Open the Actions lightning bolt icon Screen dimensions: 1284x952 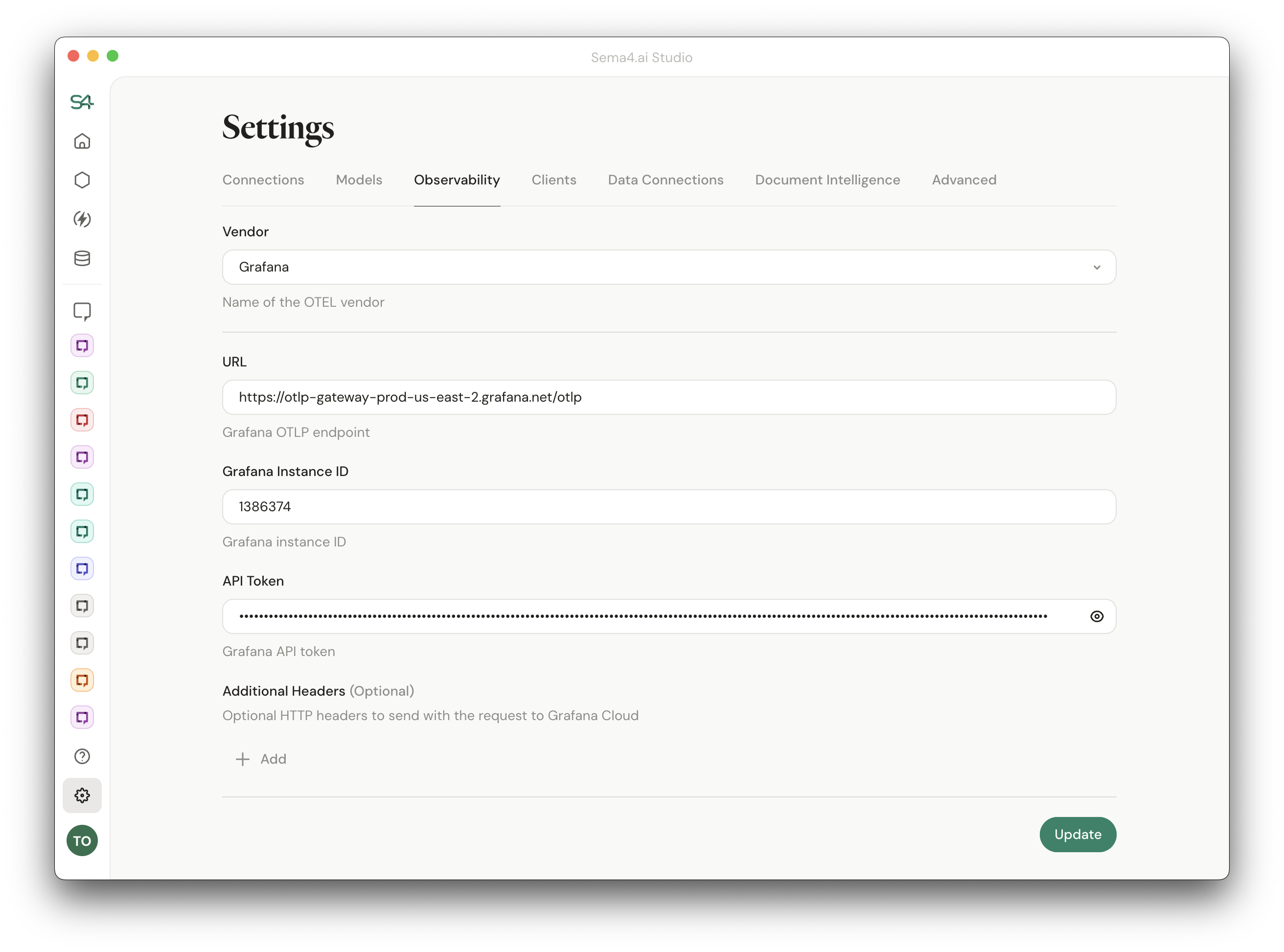(82, 220)
